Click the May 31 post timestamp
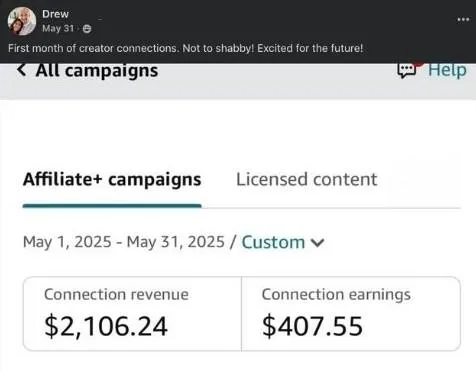476x371 pixels. coord(58,28)
